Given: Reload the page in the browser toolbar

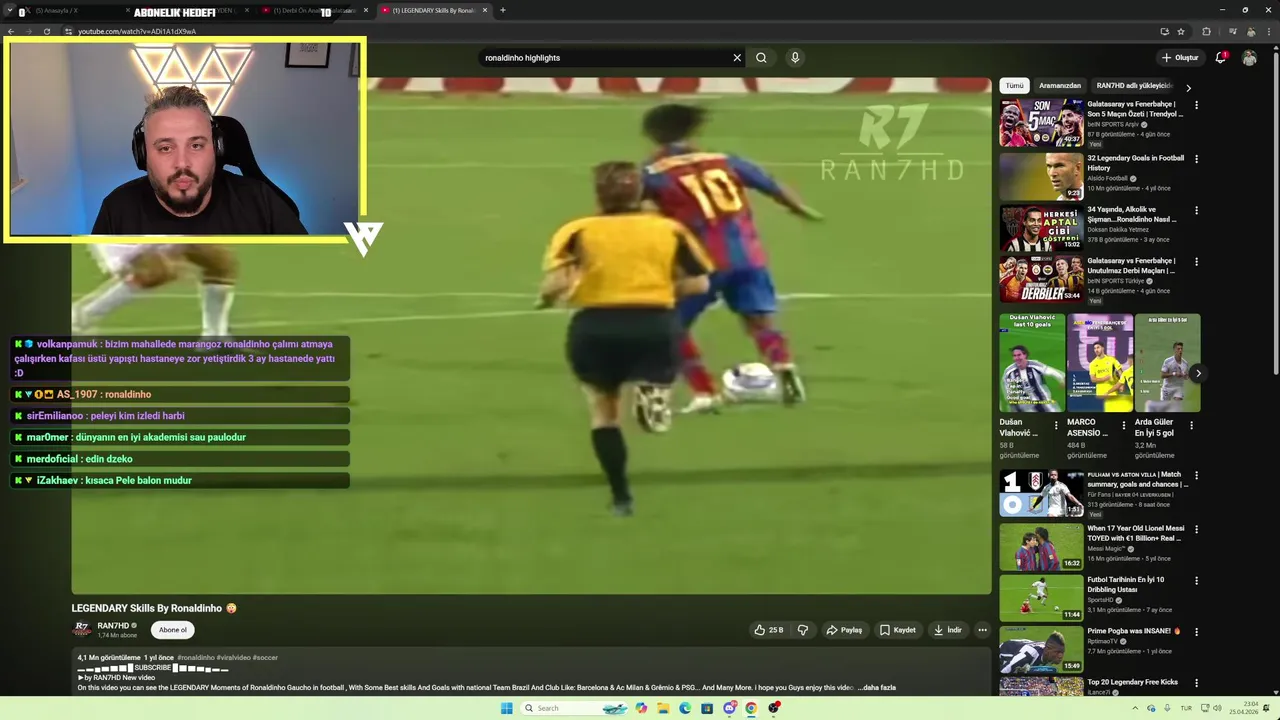Looking at the screenshot, I should (x=46, y=32).
